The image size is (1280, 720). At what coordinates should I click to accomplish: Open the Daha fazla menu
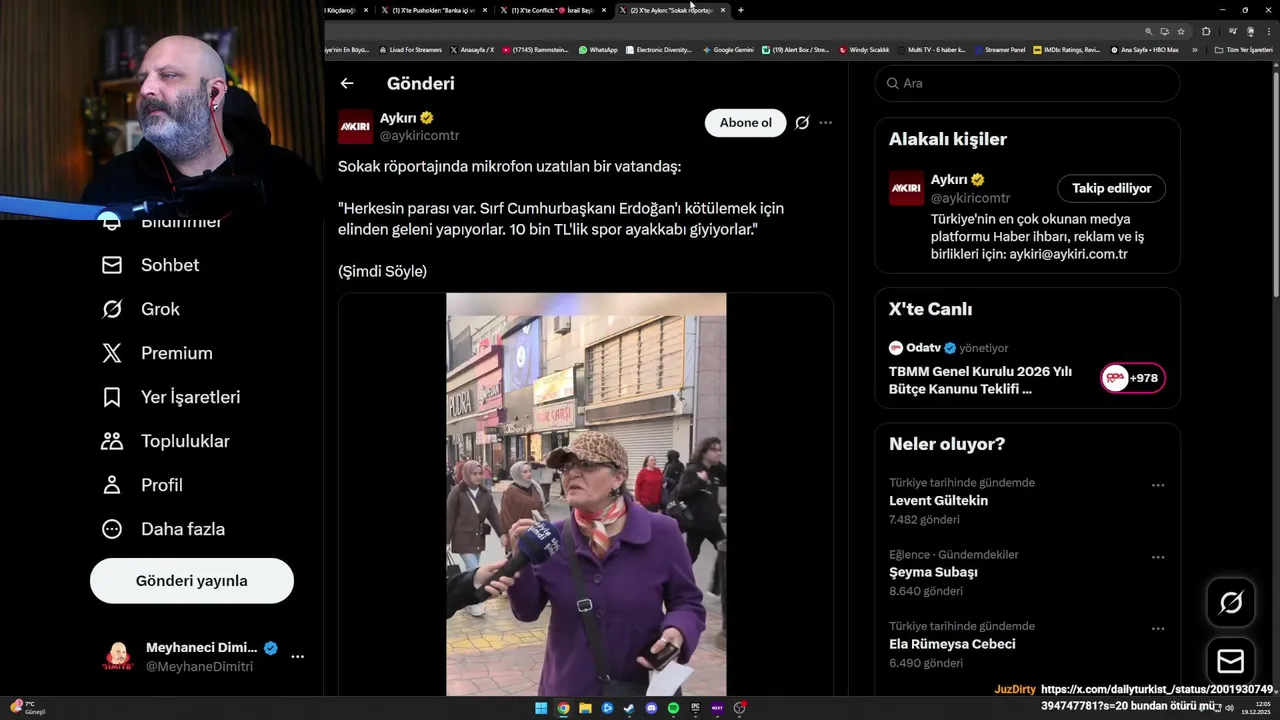point(163,529)
